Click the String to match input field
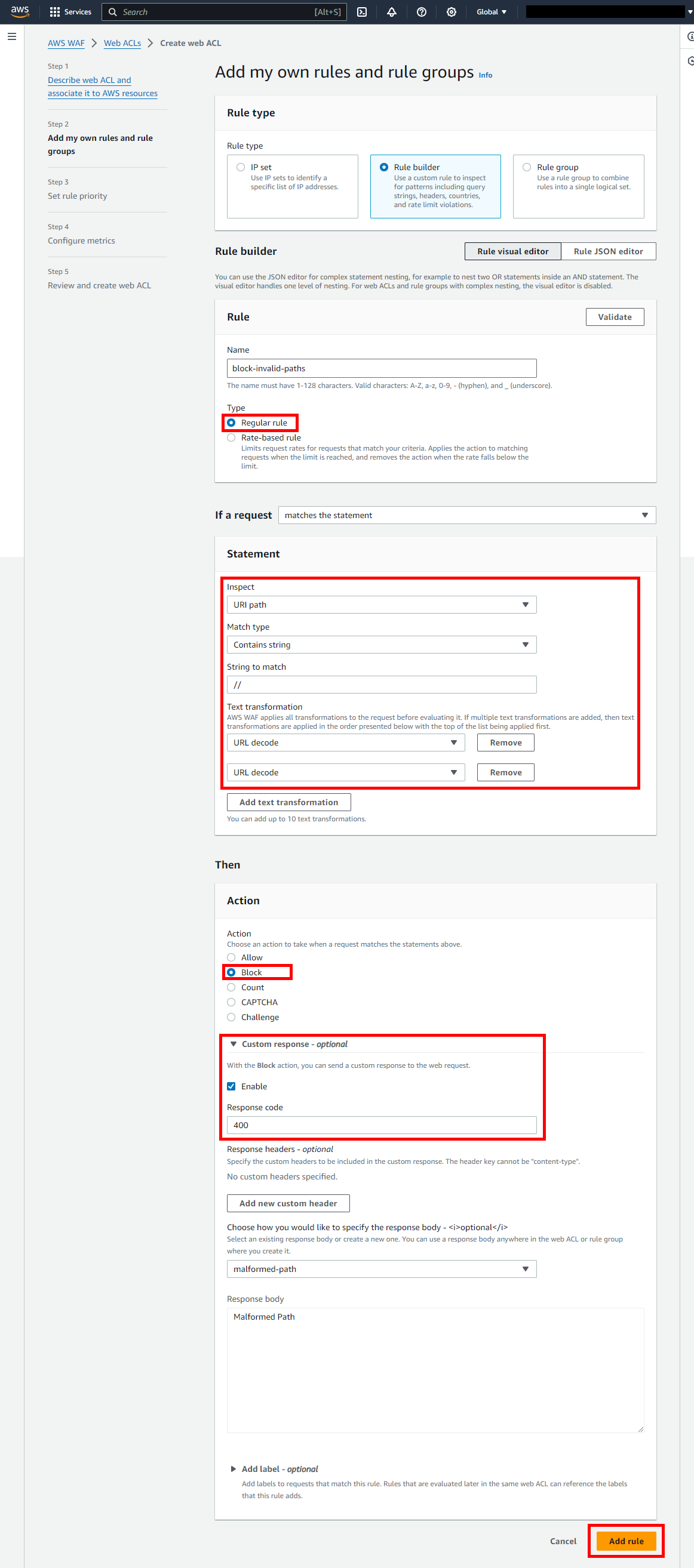This screenshot has height=1568, width=694. click(382, 685)
